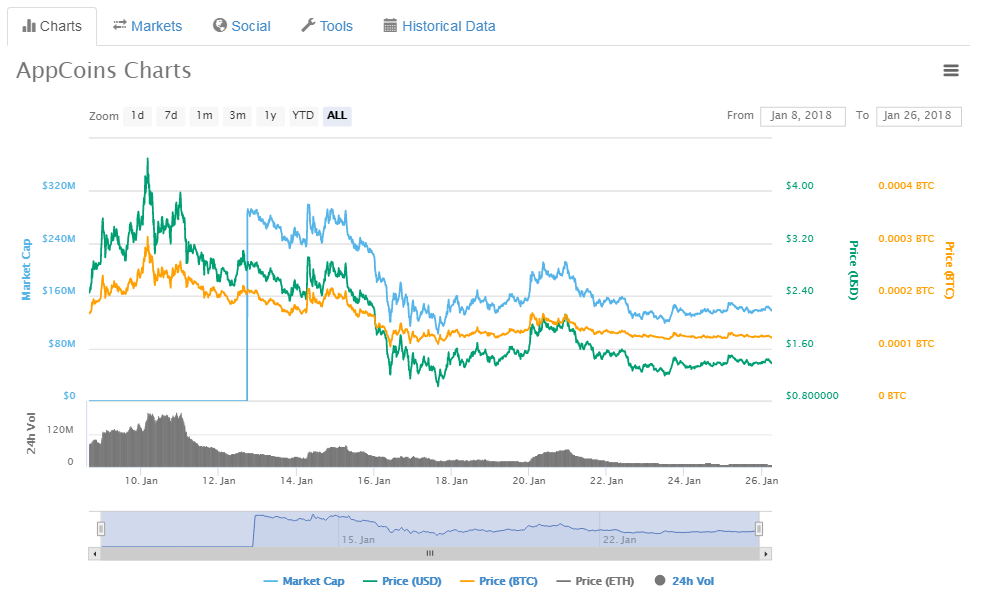Set zoom to 3m

(237, 115)
